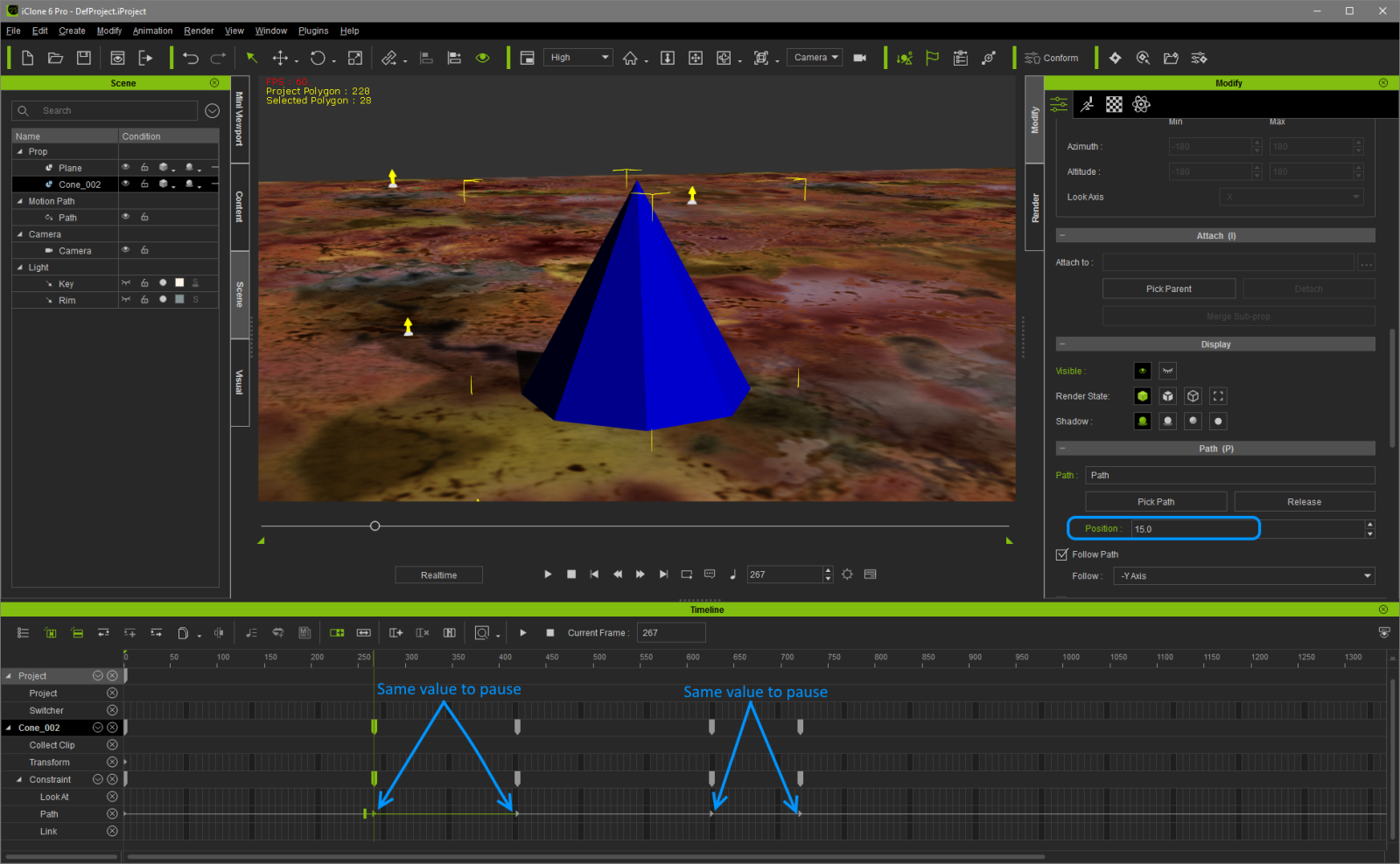Viewport: 1400px width, 864px height.
Task: Close the Scene panel
Action: coord(214,83)
